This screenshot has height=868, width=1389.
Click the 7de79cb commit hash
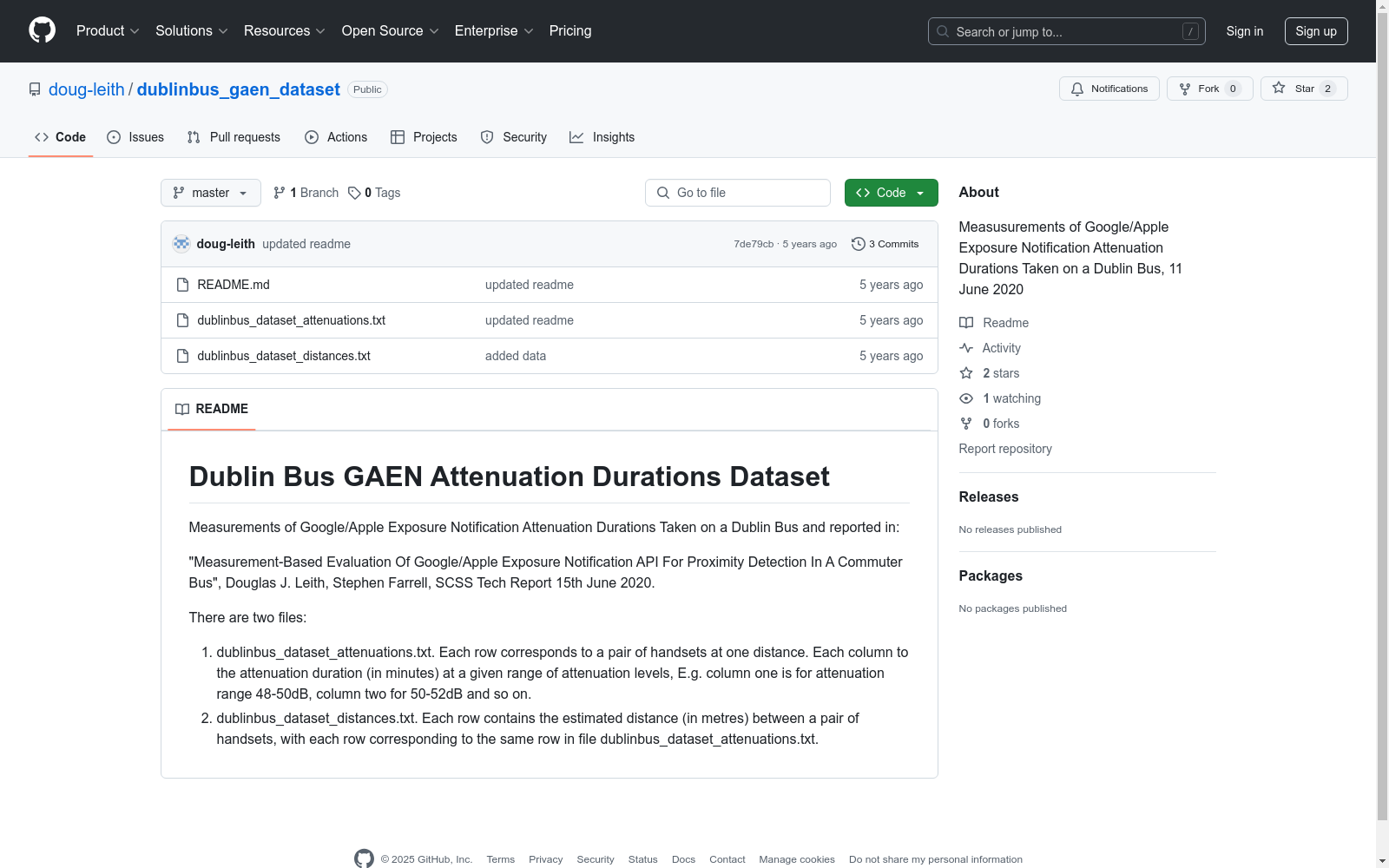click(754, 244)
